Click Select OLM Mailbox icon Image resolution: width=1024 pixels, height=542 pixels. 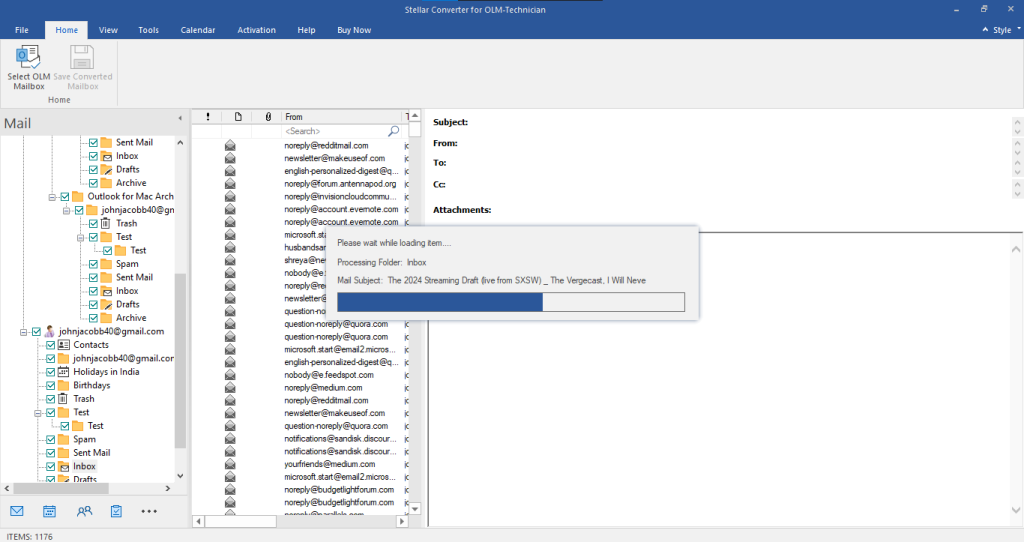28,57
